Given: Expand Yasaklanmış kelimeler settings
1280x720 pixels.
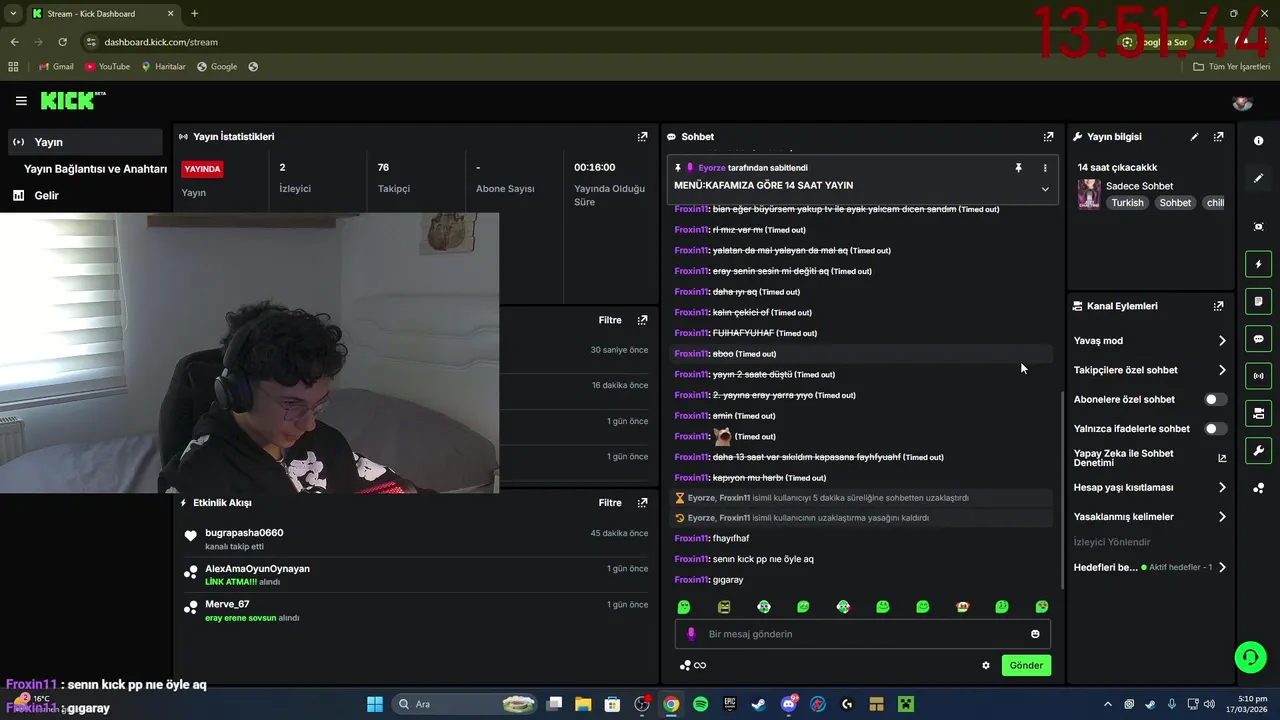Looking at the screenshot, I should pos(1150,517).
